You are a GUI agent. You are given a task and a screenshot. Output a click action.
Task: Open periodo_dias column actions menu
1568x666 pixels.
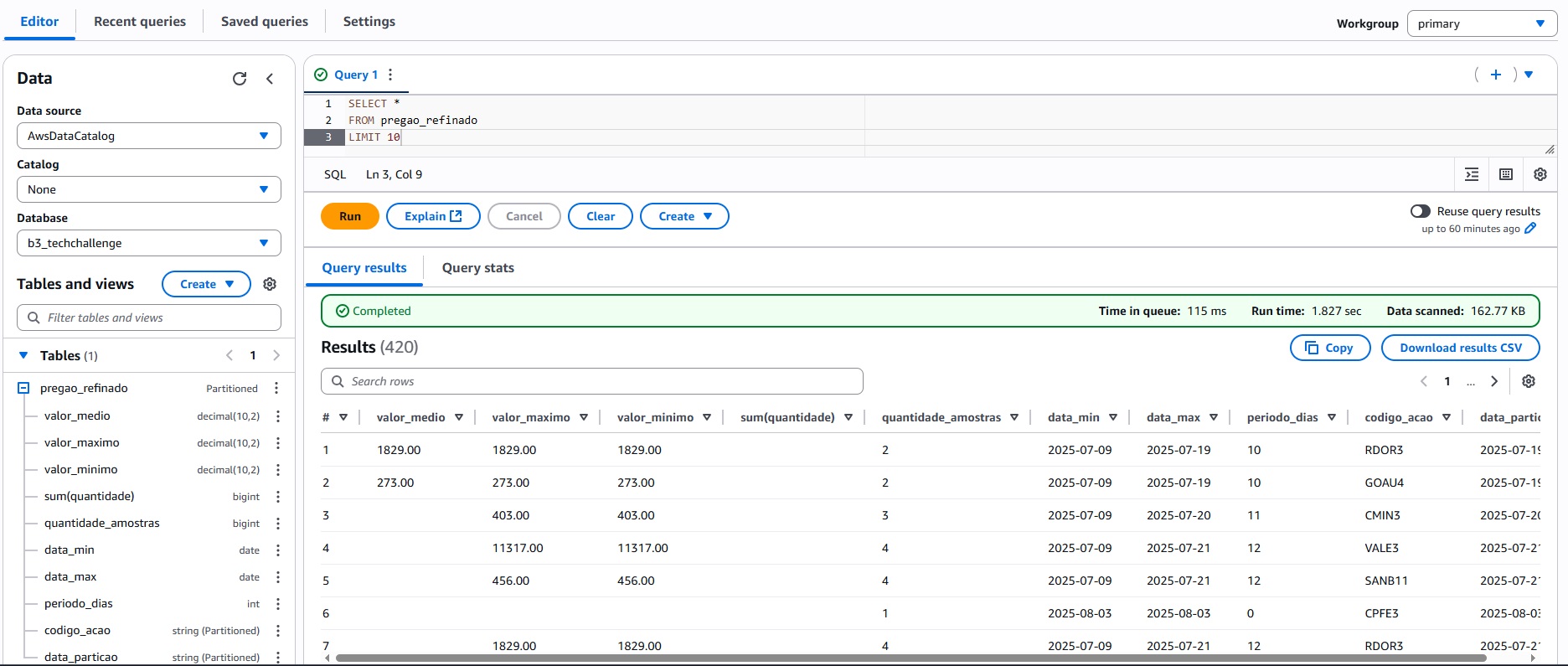coord(278,603)
